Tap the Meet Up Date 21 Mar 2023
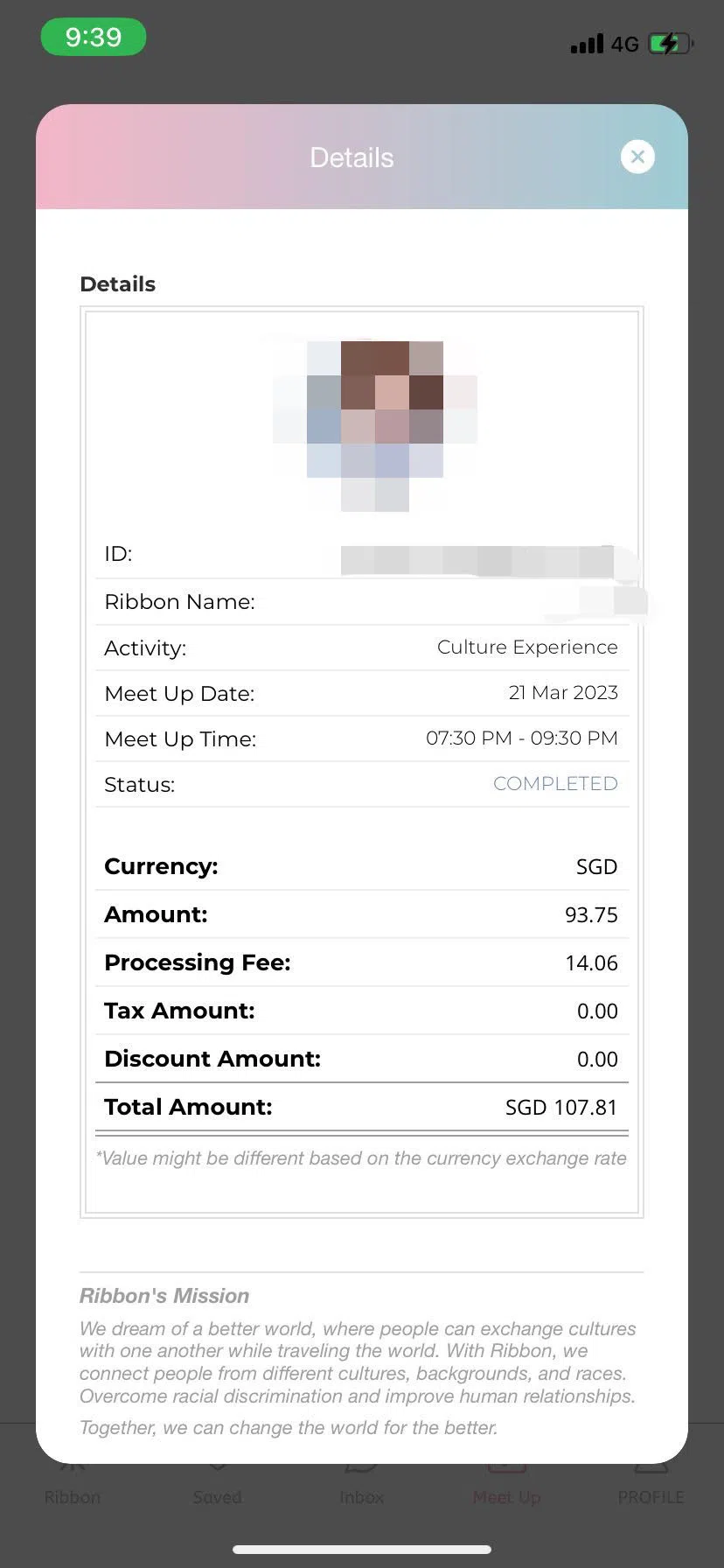 (563, 693)
